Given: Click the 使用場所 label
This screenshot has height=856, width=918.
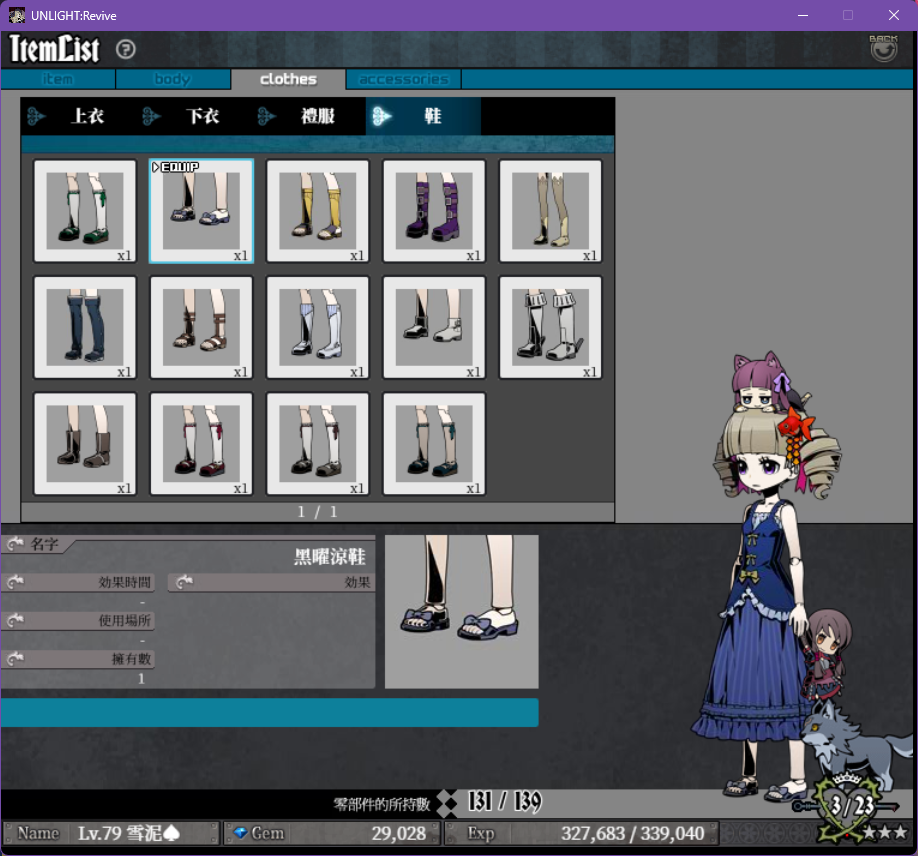Looking at the screenshot, I should pos(124,620).
